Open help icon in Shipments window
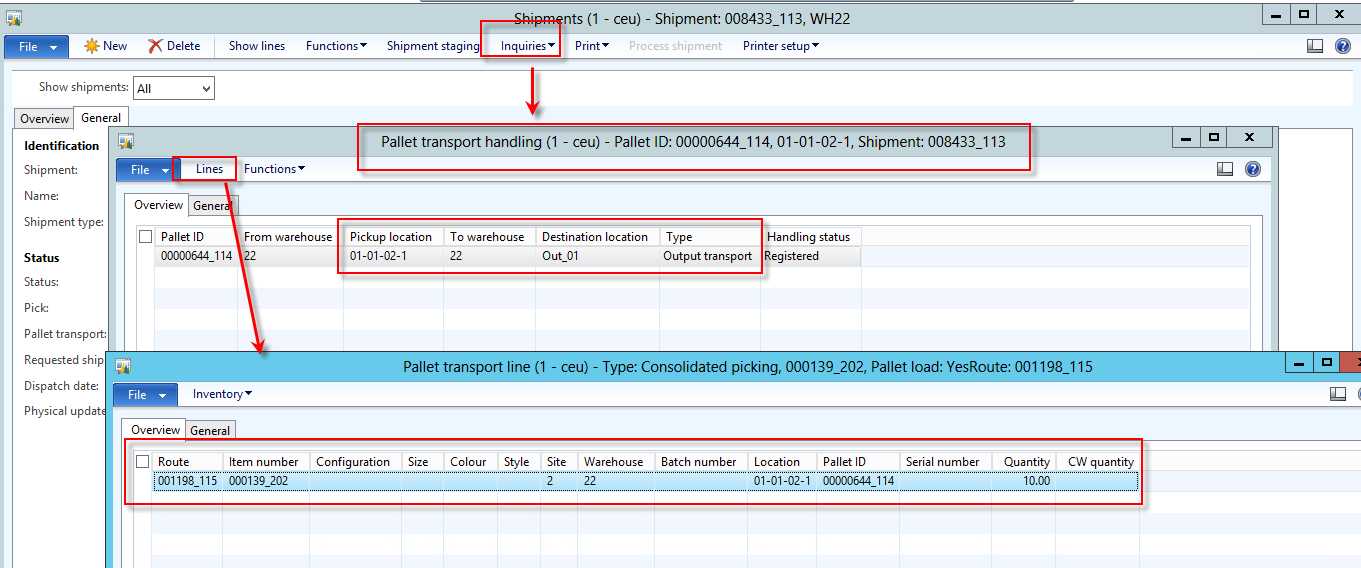The height and width of the screenshot is (568, 1361). pos(1343,46)
